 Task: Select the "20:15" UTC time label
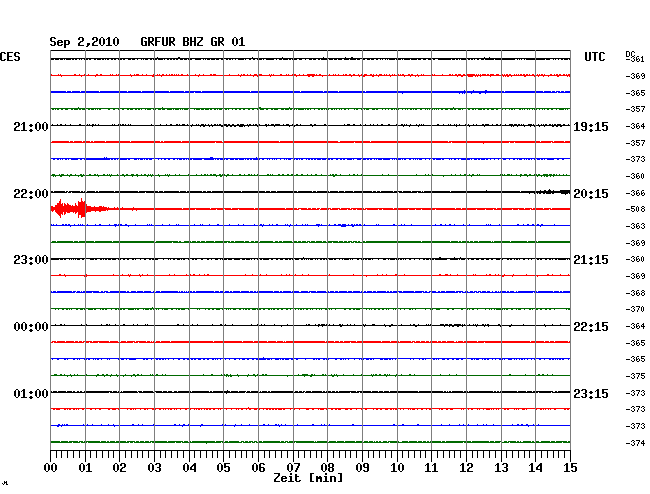(591, 194)
